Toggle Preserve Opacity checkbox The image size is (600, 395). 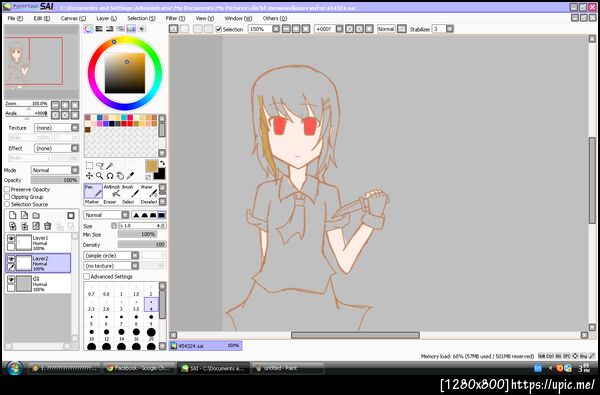point(7,189)
